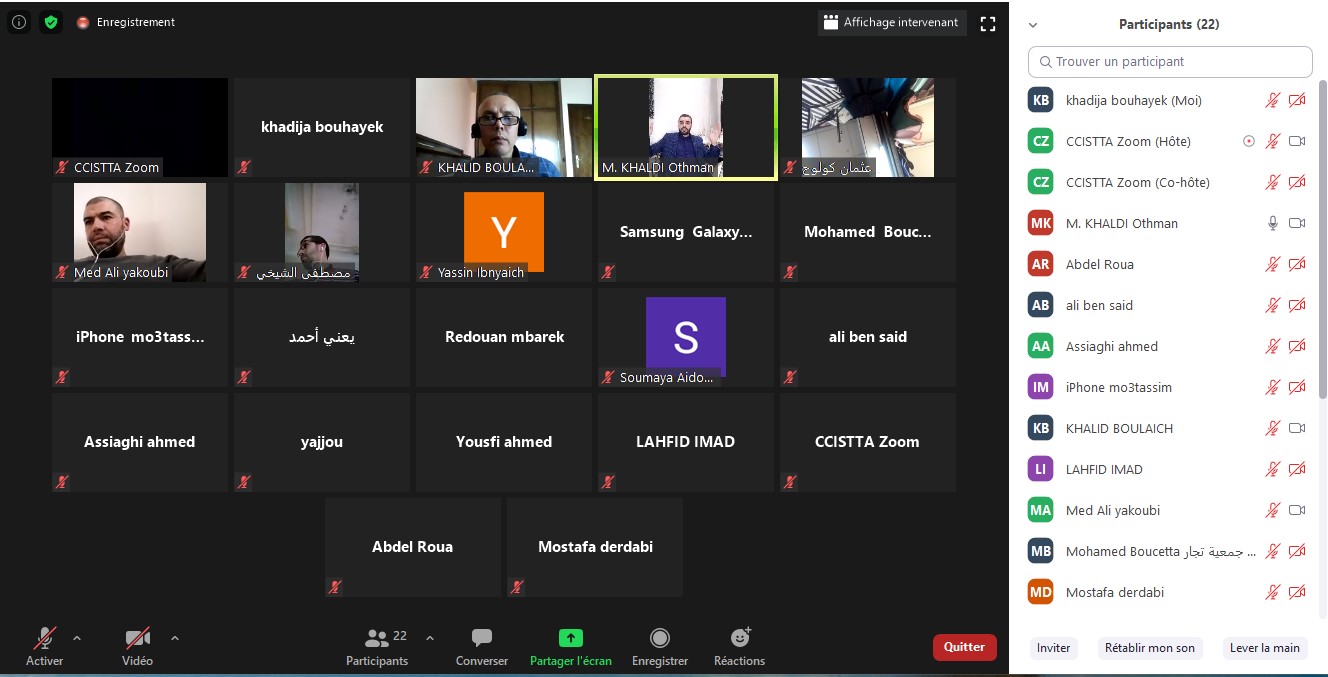Enter full screen mode icon

[x=988, y=23]
